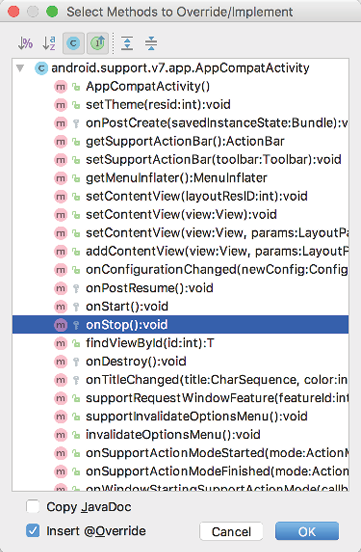Select setTheme(resid:int):void entry
This screenshot has width=361, height=552.
[180, 105]
